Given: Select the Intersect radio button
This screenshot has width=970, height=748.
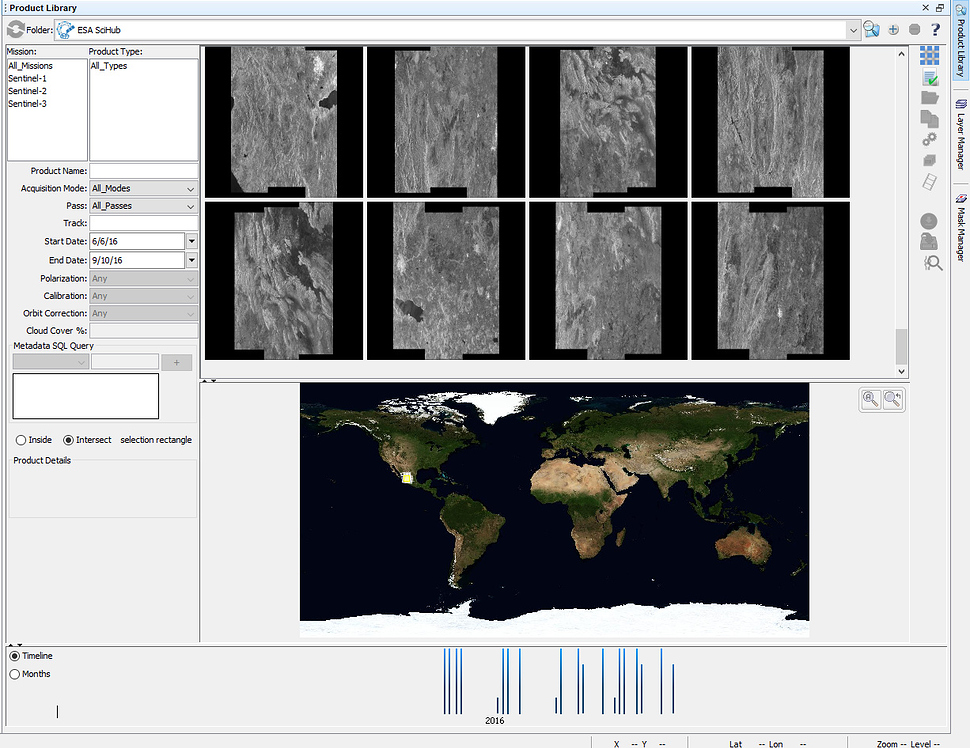Looking at the screenshot, I should (68, 440).
